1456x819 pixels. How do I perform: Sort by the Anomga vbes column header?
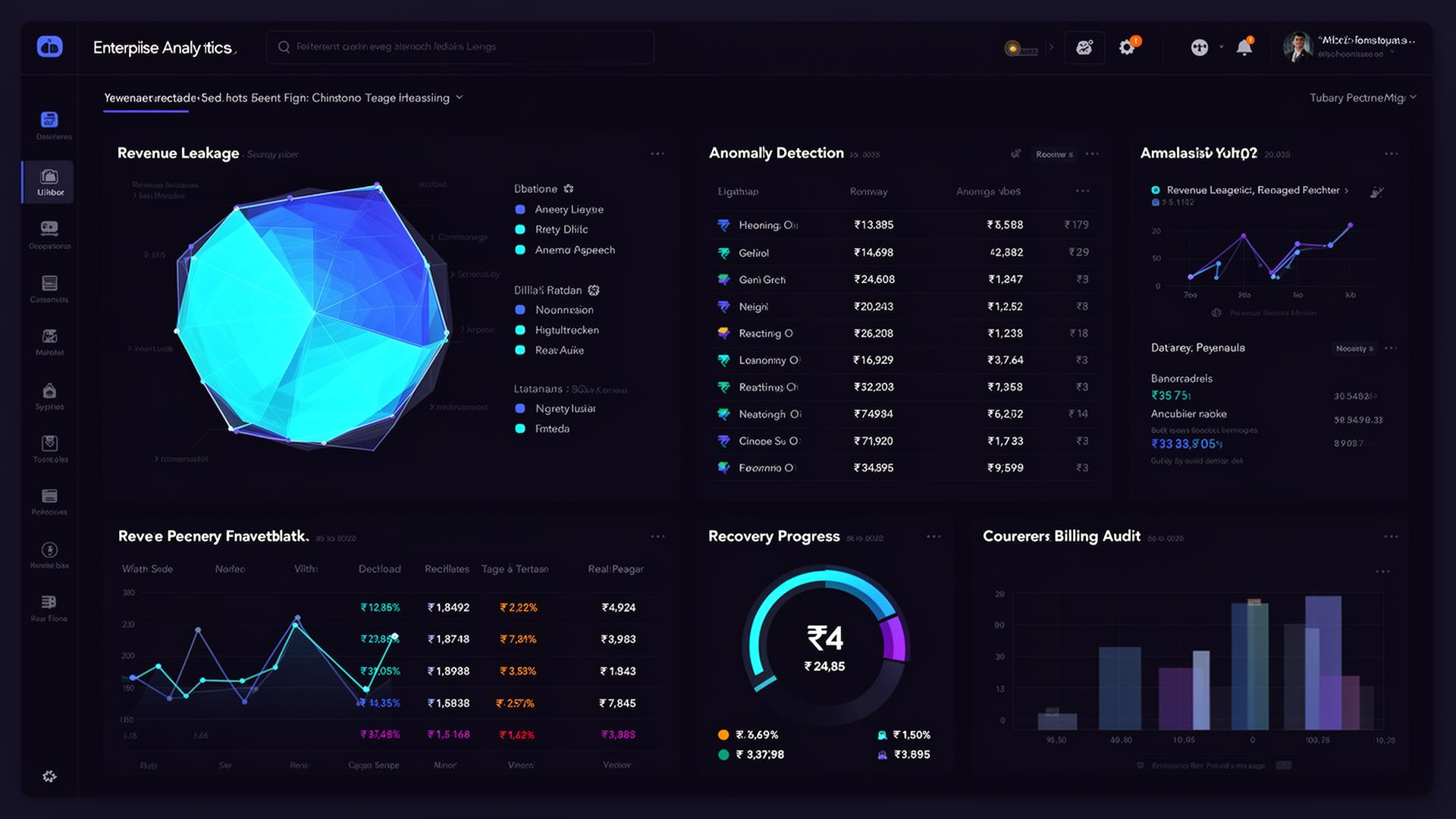(988, 192)
